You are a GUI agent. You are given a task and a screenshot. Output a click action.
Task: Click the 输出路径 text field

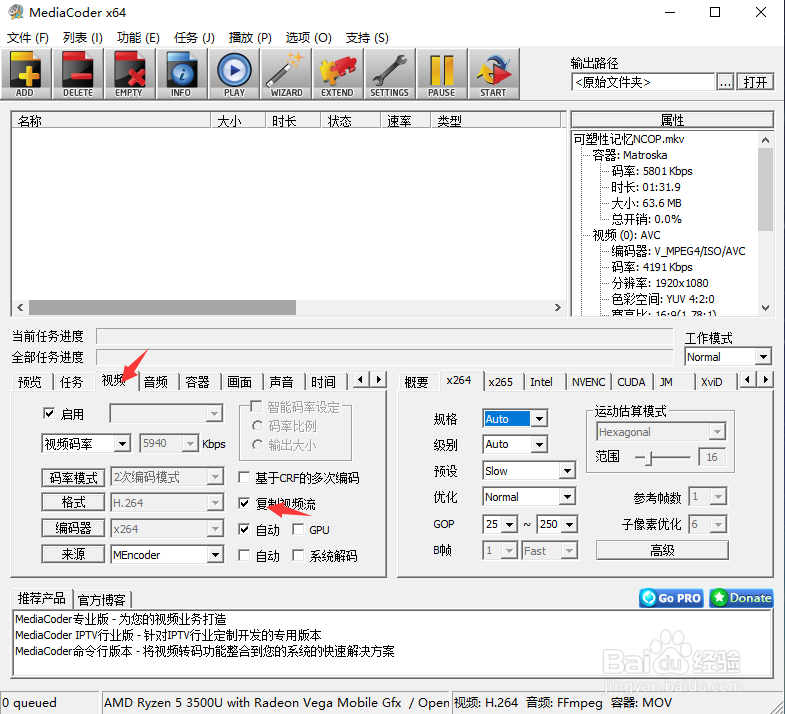[642, 82]
